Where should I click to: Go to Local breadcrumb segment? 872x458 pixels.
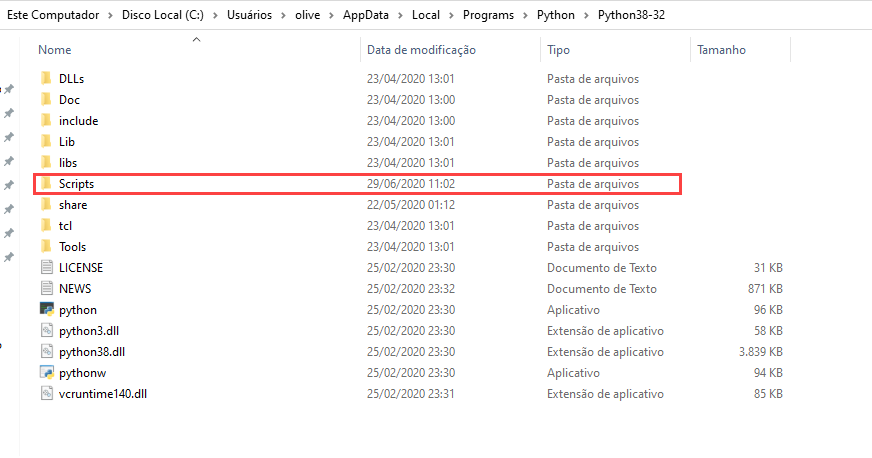tap(426, 15)
